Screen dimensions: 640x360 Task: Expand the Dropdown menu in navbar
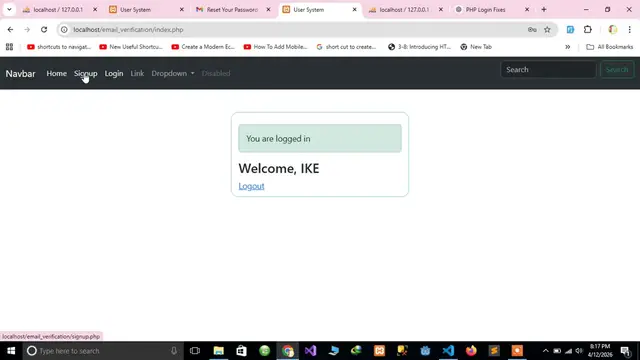173,73
